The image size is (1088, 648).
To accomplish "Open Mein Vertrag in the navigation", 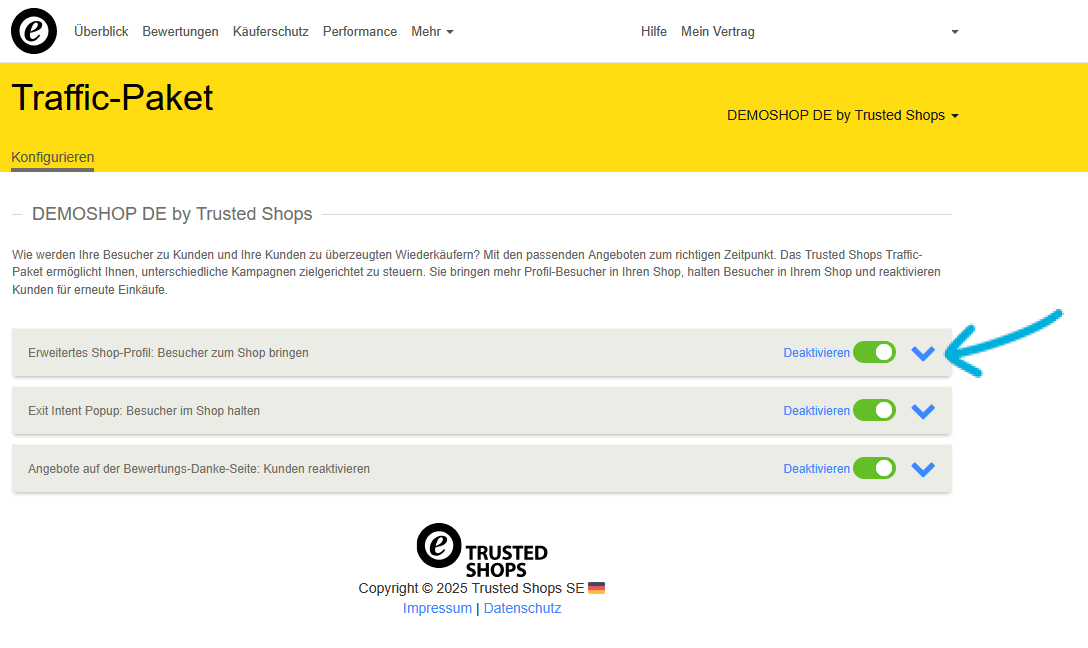I will click(x=717, y=31).
